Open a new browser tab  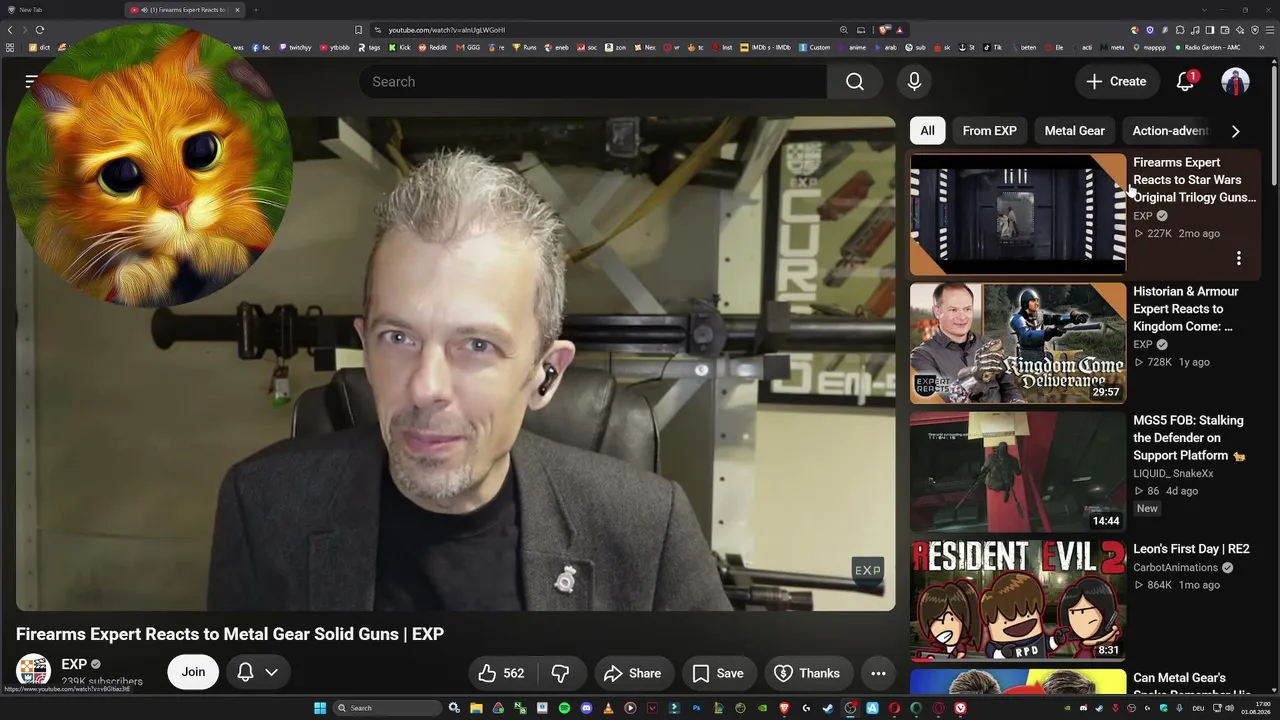255,10
